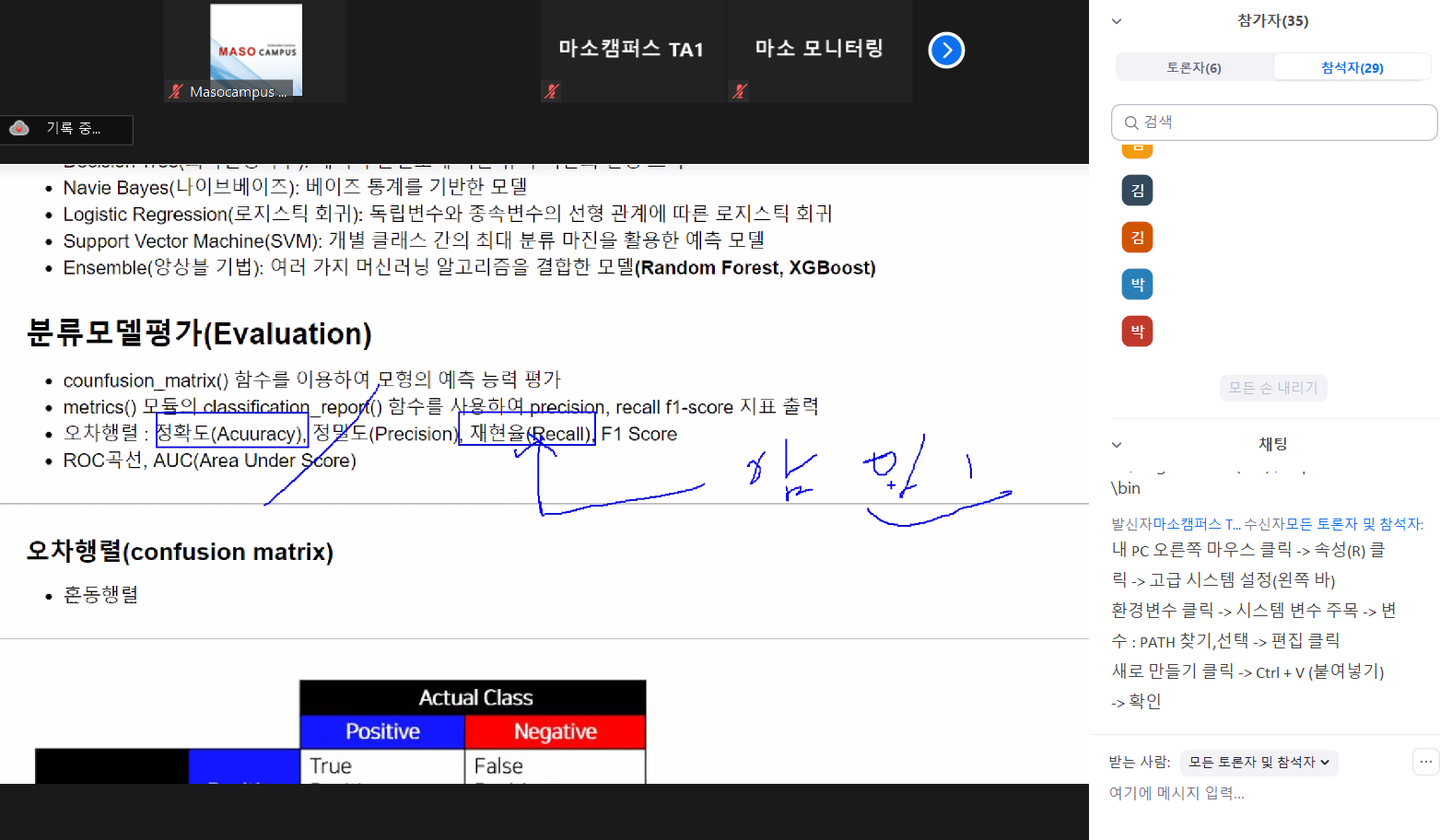Click muted microphone icon on Masocampus tile

(176, 91)
